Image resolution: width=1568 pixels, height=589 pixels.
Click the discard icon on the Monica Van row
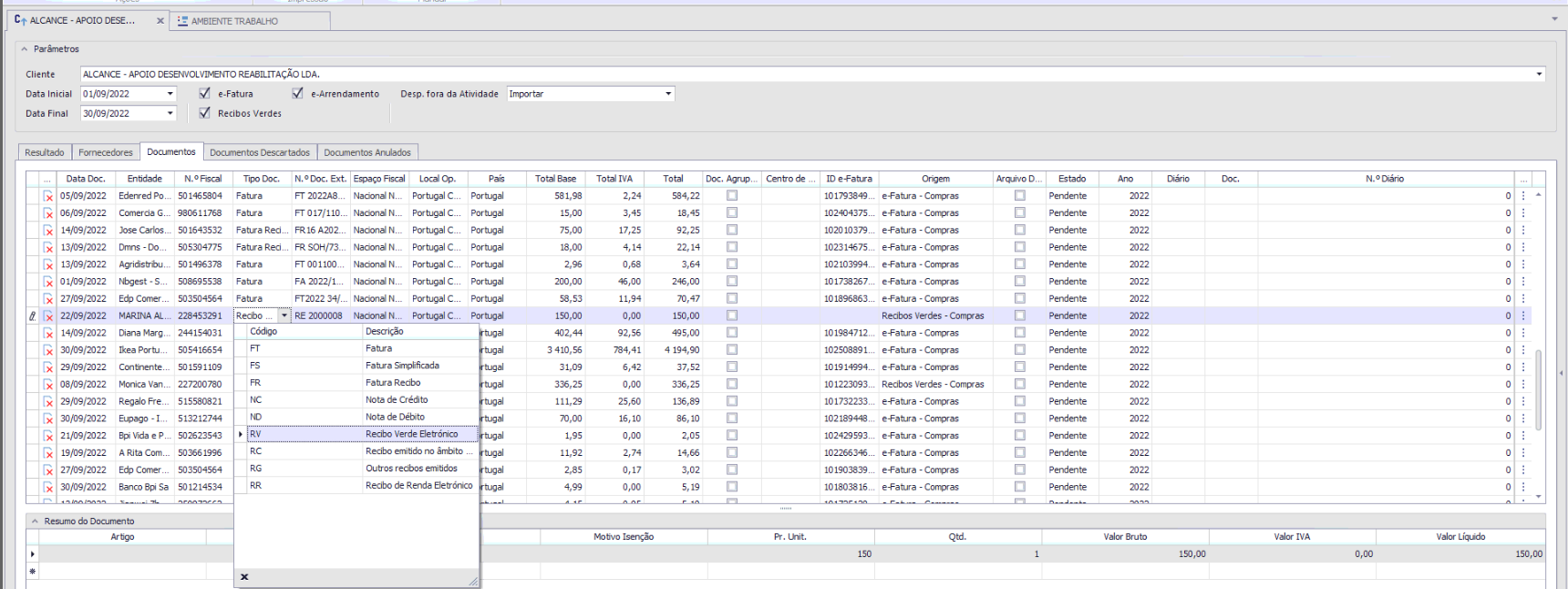(x=48, y=385)
